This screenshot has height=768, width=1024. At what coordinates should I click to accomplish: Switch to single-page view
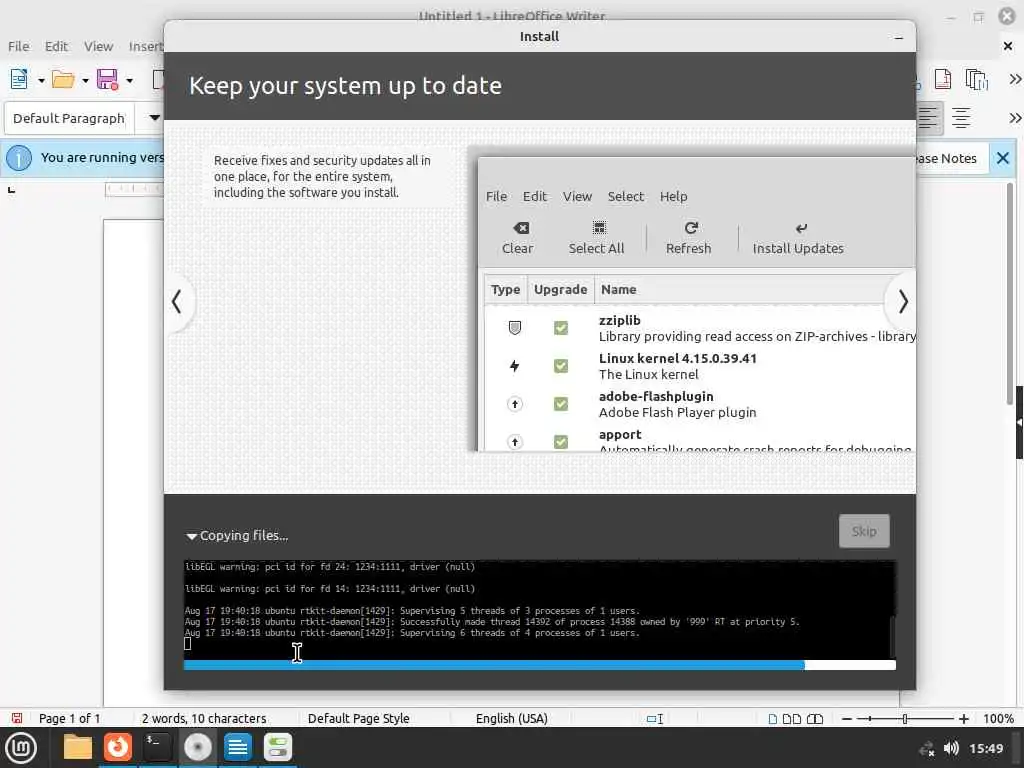pos(773,719)
